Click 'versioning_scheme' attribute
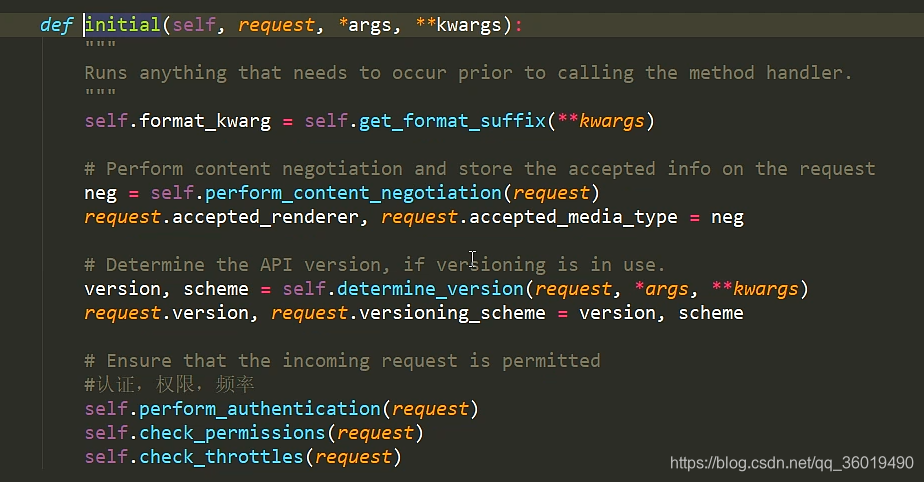 452,313
